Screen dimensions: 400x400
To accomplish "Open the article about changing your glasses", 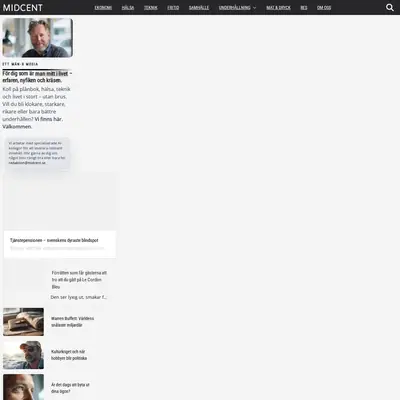I will tap(70, 388).
